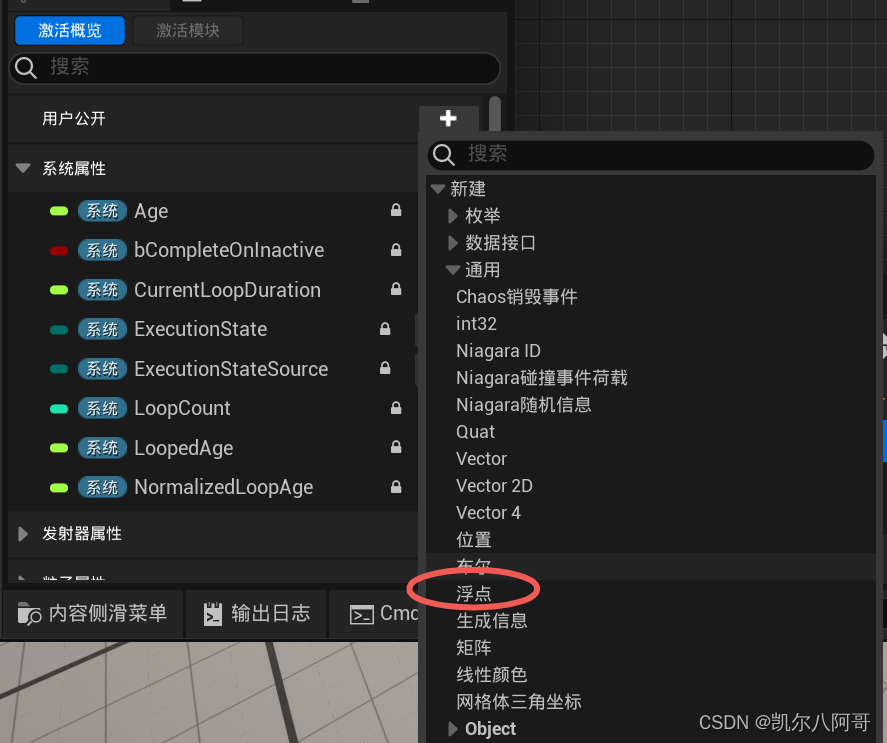Click the popup menu 搜索 search field
The width and height of the screenshot is (887, 743).
point(651,154)
